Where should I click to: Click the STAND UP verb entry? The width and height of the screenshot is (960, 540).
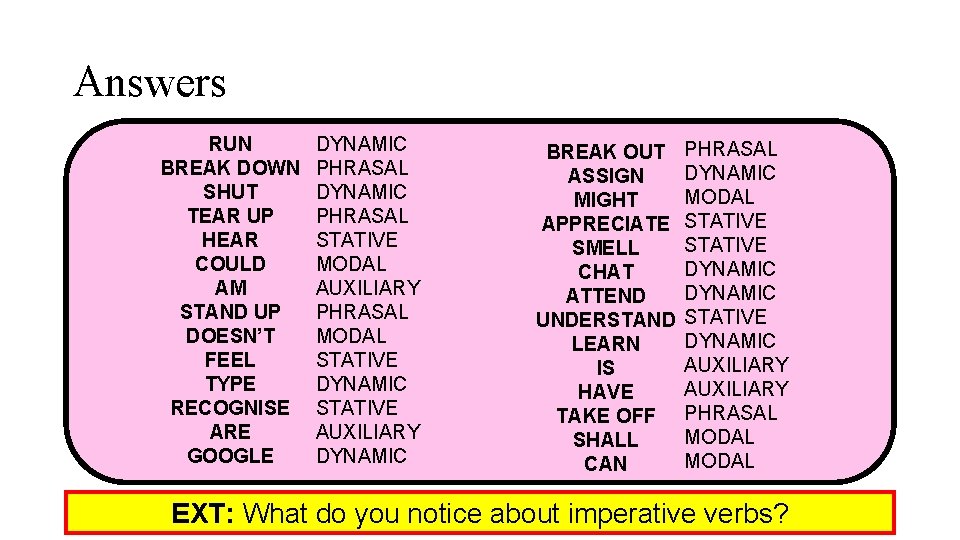tap(230, 312)
